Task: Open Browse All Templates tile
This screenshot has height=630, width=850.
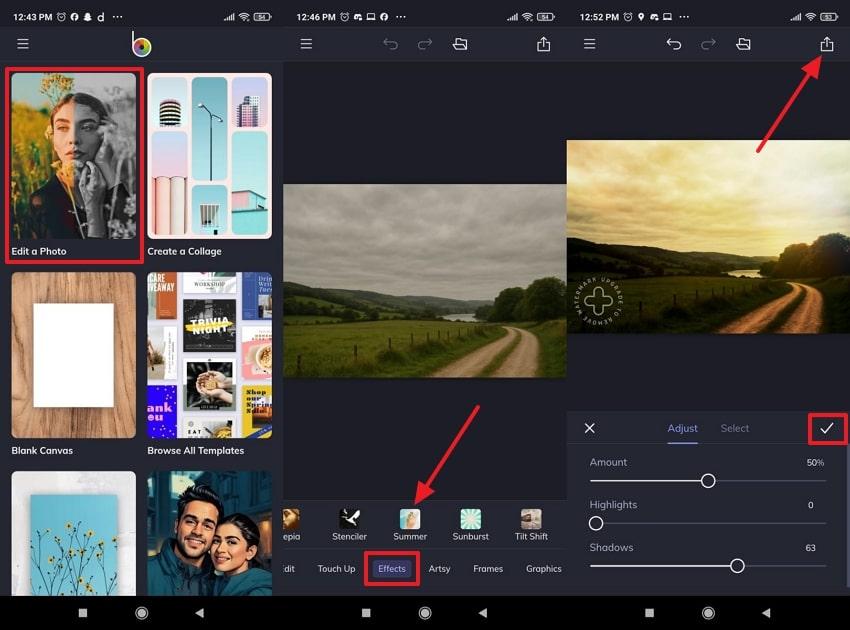Action: tap(209, 364)
